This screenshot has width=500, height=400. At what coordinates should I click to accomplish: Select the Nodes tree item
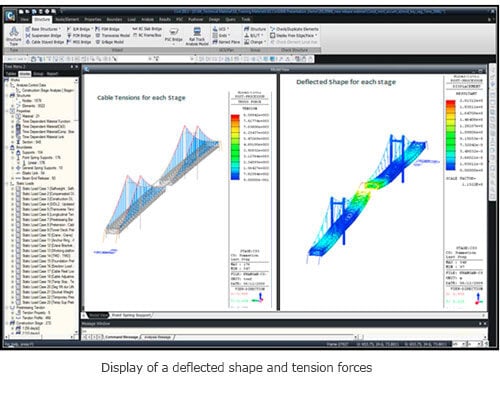pyautogui.click(x=32, y=101)
